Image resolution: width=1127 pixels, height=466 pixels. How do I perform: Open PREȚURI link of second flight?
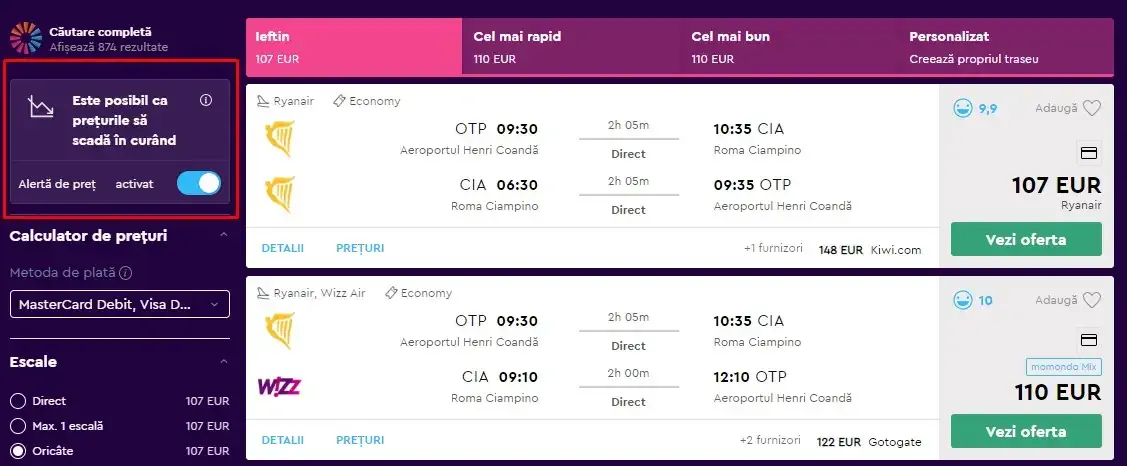[x=360, y=440]
